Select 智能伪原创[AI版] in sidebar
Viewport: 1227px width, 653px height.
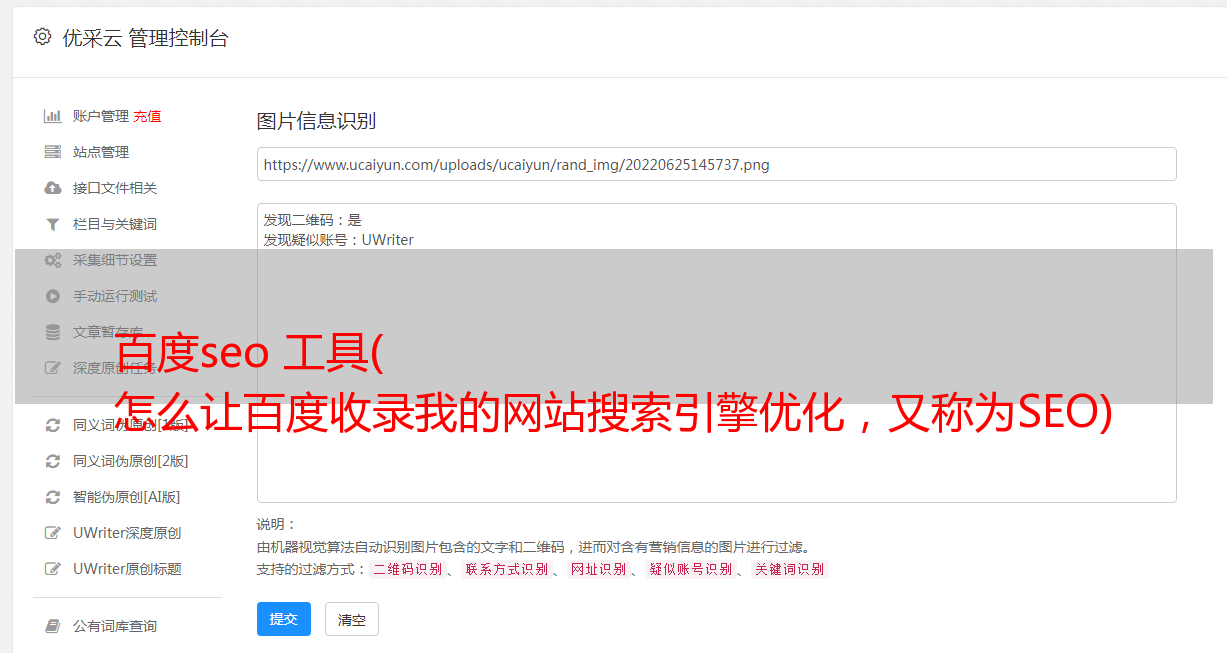coord(127,497)
